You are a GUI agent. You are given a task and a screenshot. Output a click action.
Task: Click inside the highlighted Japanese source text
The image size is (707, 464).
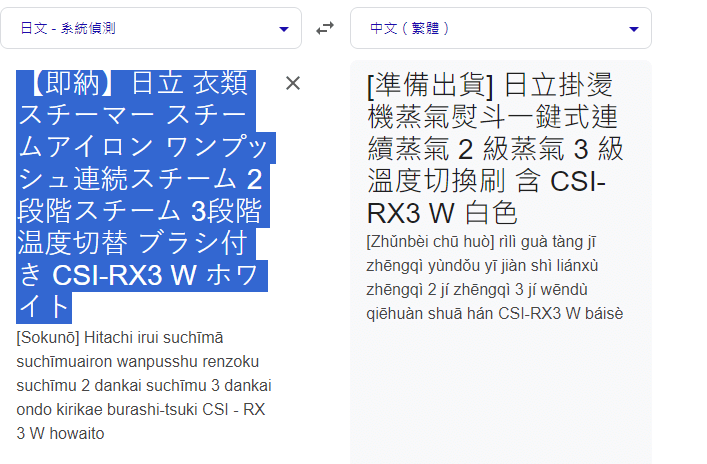[144, 196]
